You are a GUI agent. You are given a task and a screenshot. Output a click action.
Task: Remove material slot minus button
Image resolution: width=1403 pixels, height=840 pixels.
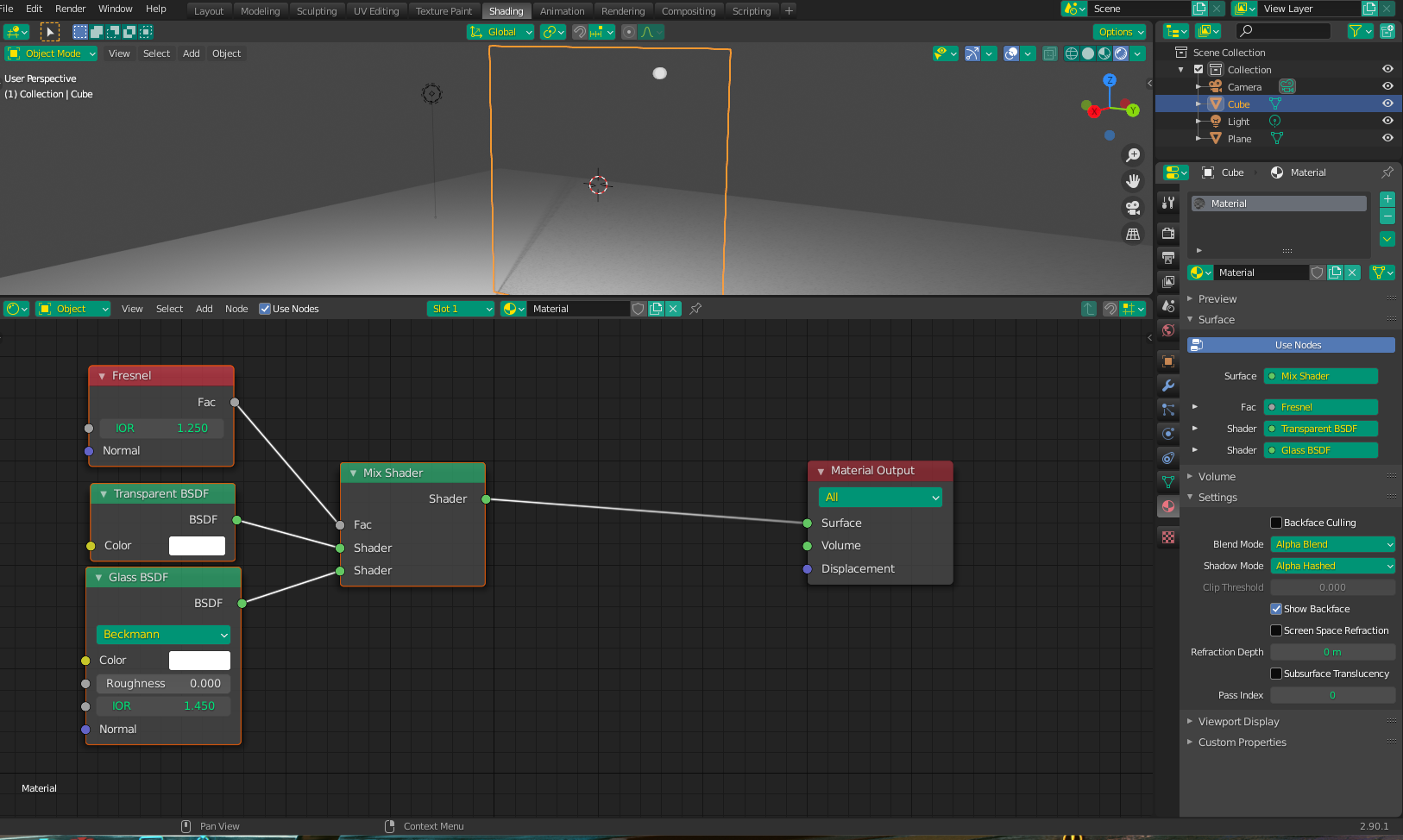(x=1387, y=216)
